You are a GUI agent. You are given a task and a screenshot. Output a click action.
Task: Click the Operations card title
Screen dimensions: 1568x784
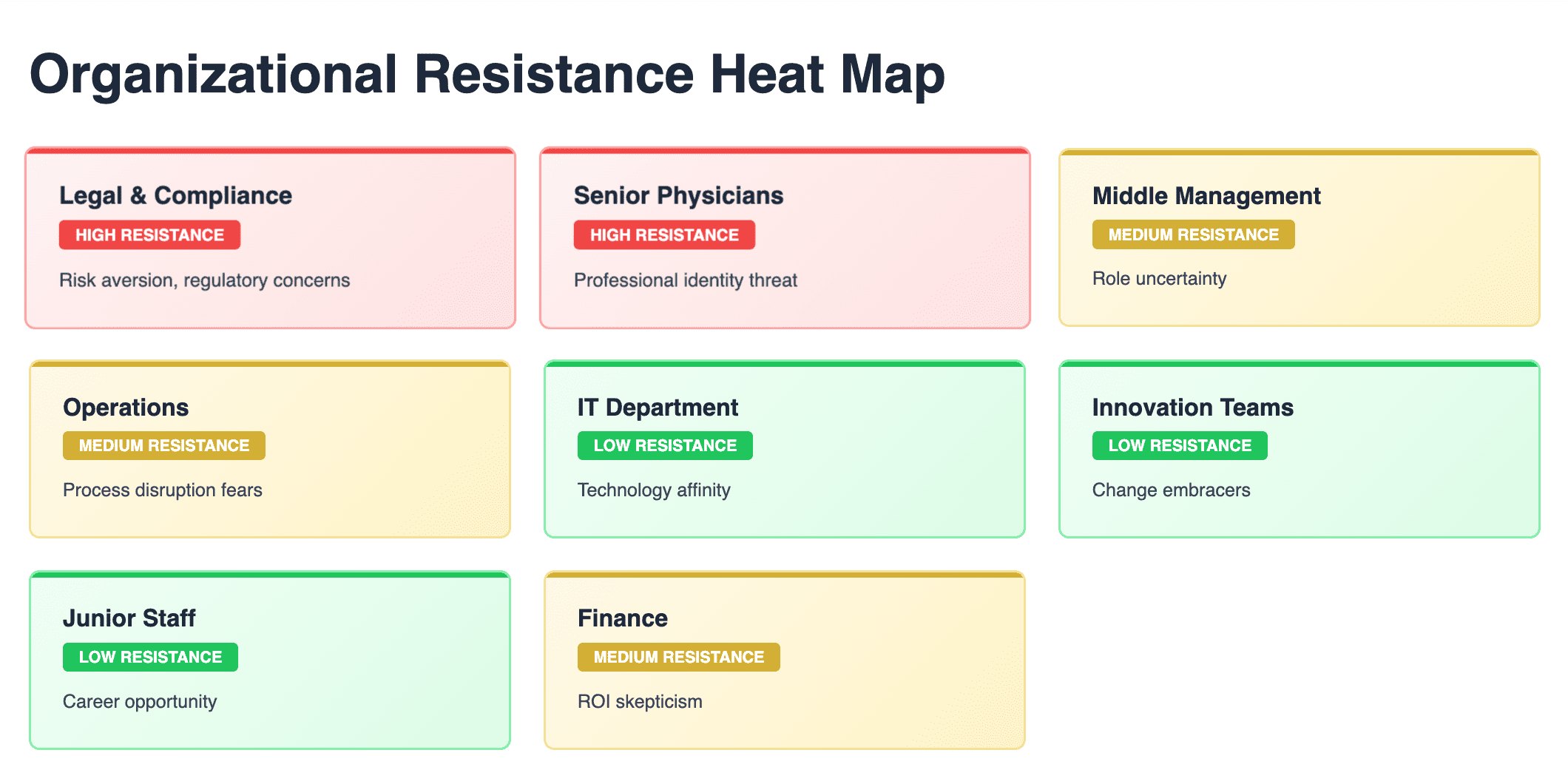(126, 408)
